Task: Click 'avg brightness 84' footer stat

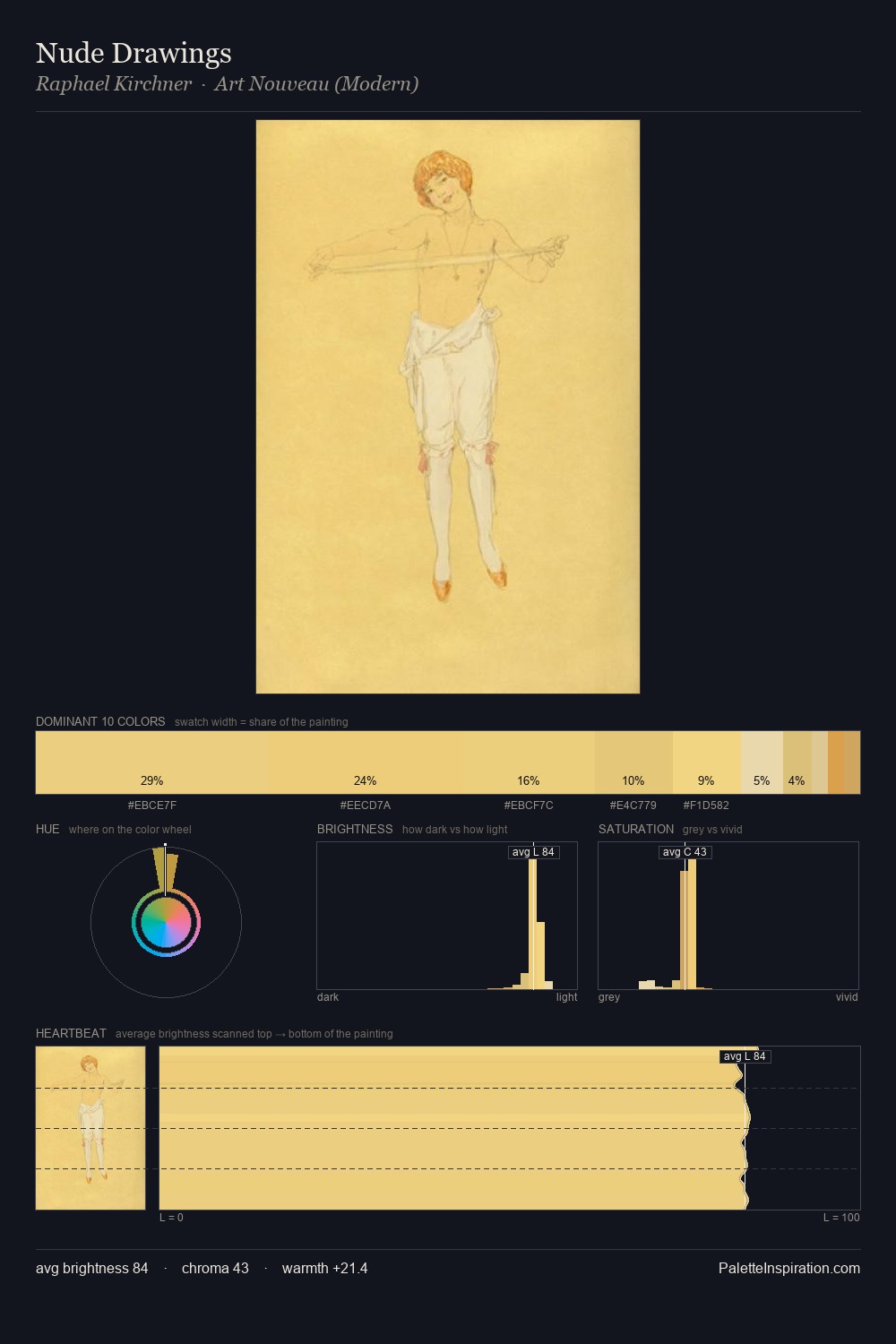Action: (x=92, y=1268)
